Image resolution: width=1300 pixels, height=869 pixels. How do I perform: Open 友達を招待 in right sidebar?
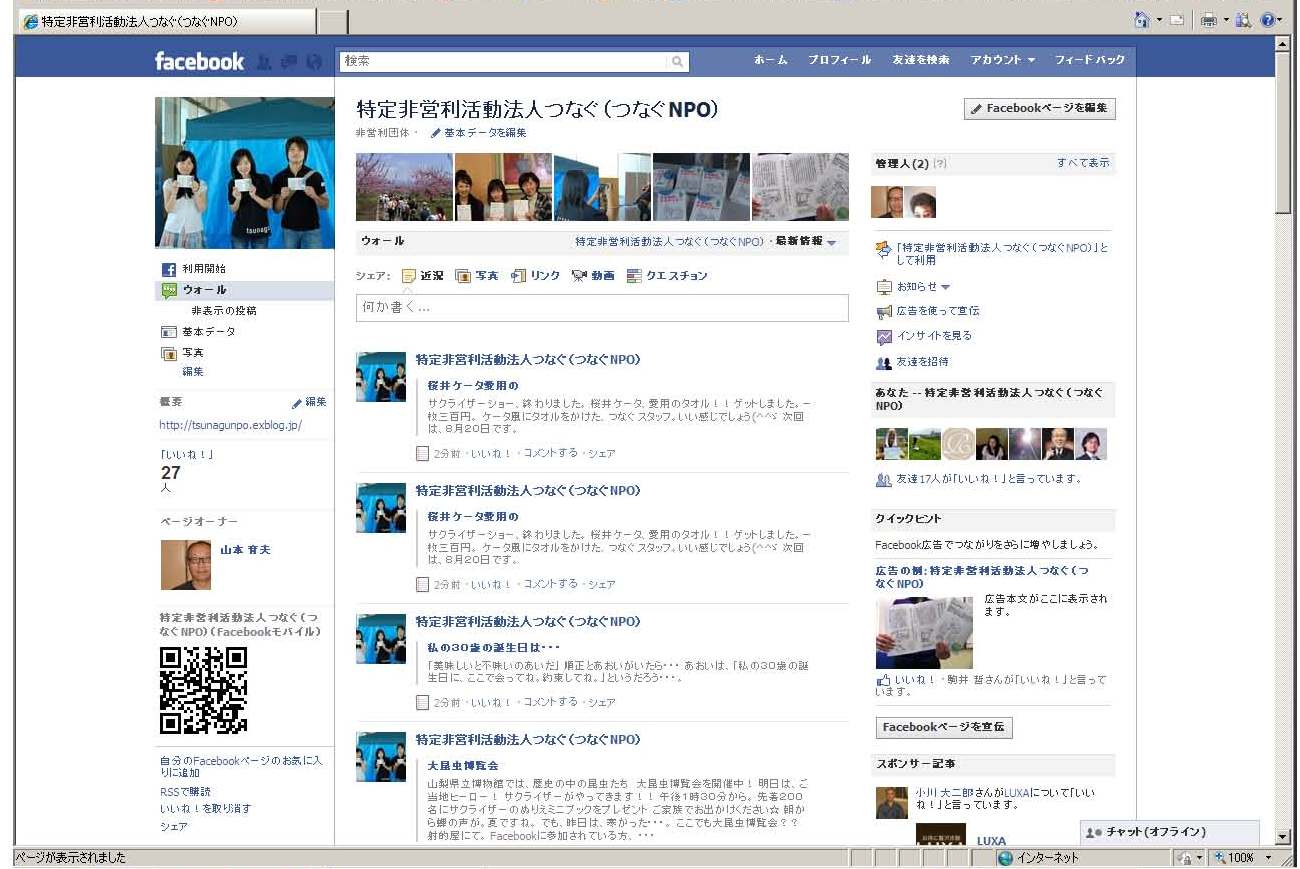[923, 362]
